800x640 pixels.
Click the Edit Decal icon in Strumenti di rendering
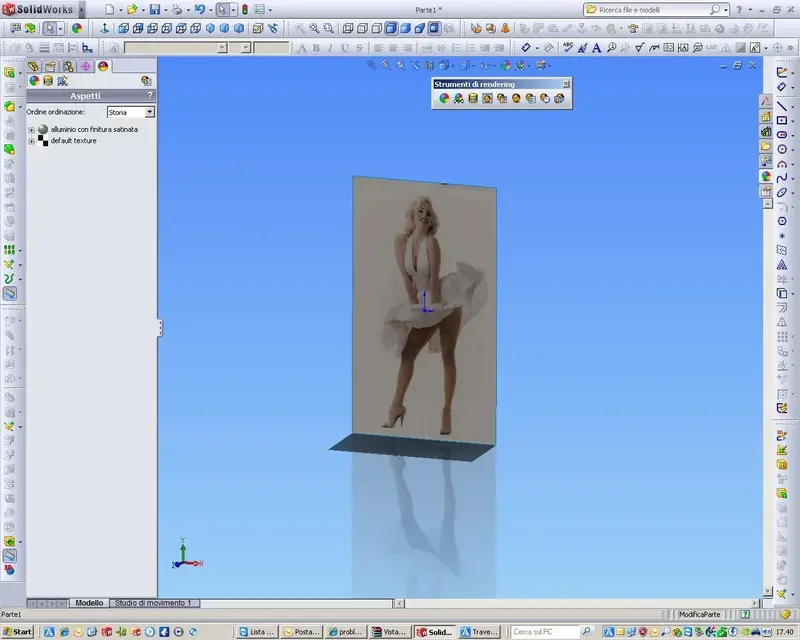click(x=473, y=98)
